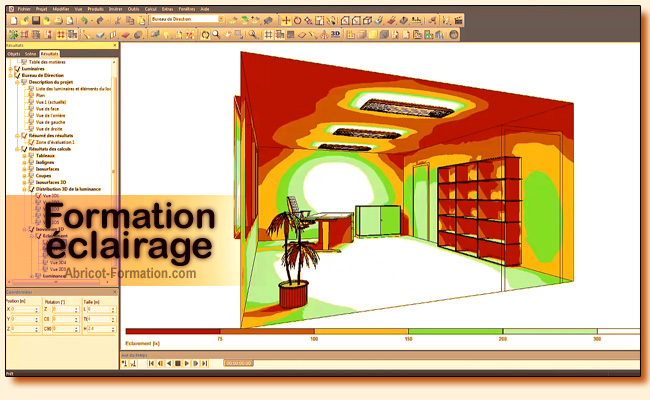Select the red cross move tool
This screenshot has height=400, width=650.
(286, 20)
